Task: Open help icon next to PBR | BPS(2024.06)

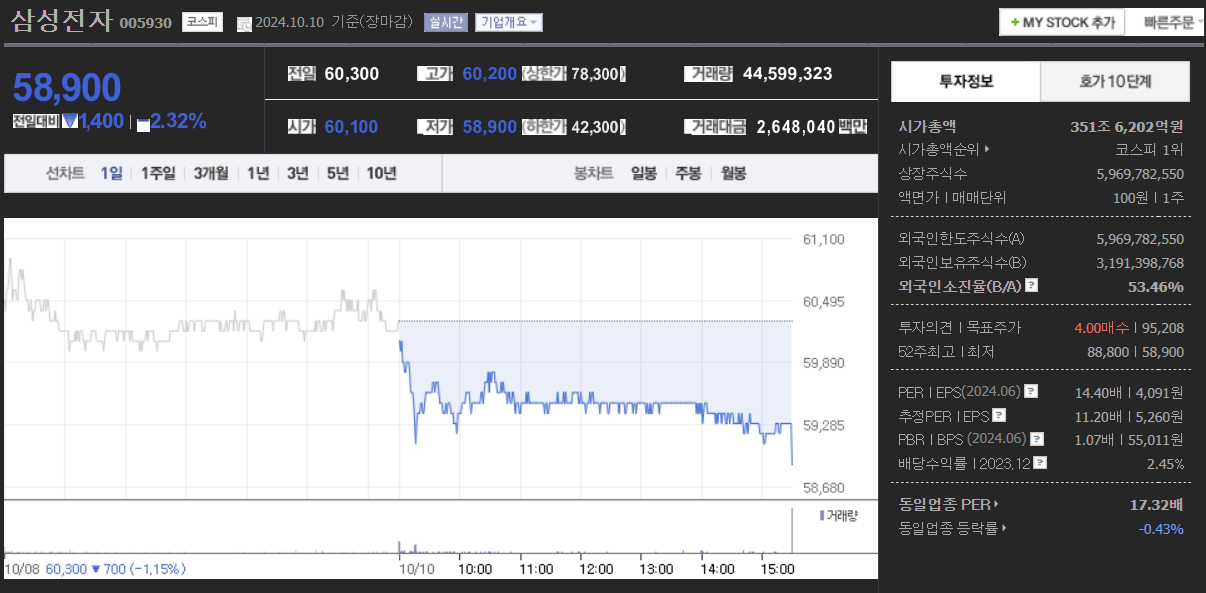Action: (1036, 440)
